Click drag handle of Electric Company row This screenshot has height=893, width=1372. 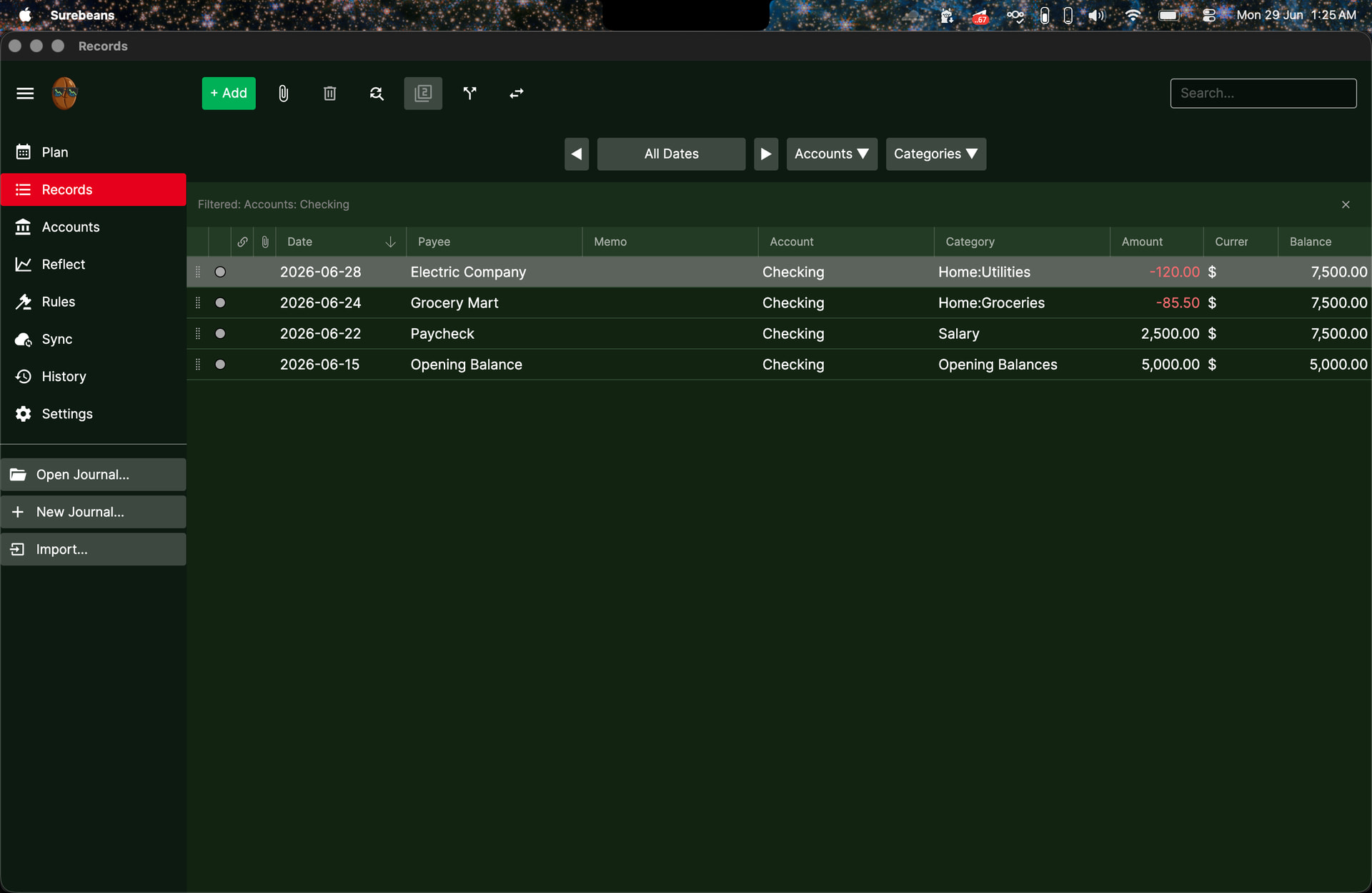198,272
